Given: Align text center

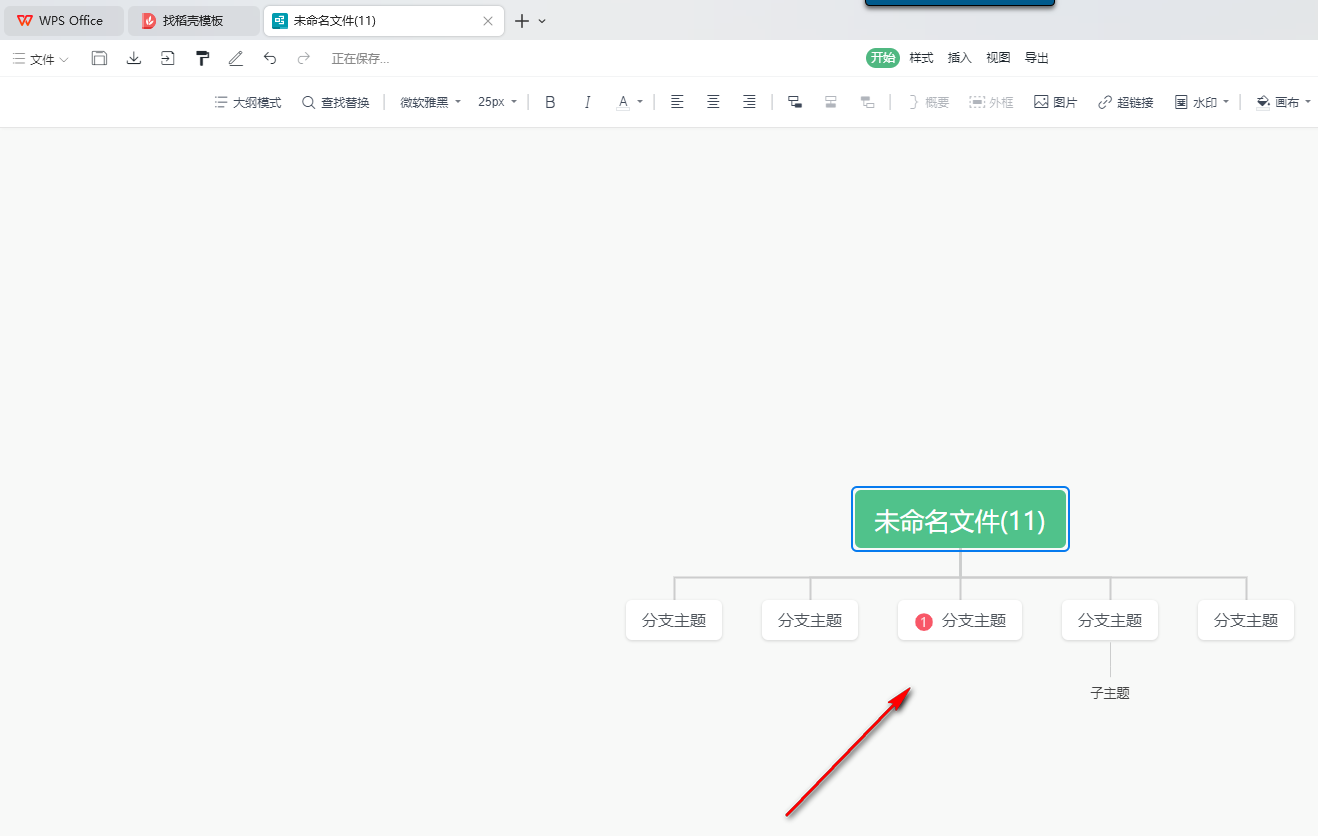Looking at the screenshot, I should [713, 102].
